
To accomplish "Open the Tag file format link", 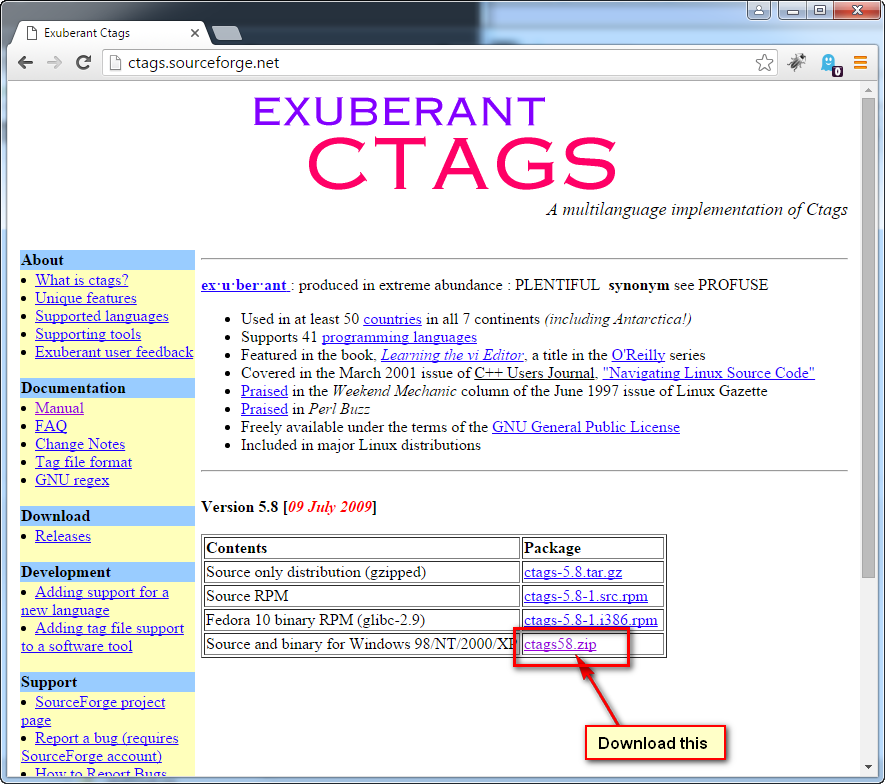I will click(84, 462).
